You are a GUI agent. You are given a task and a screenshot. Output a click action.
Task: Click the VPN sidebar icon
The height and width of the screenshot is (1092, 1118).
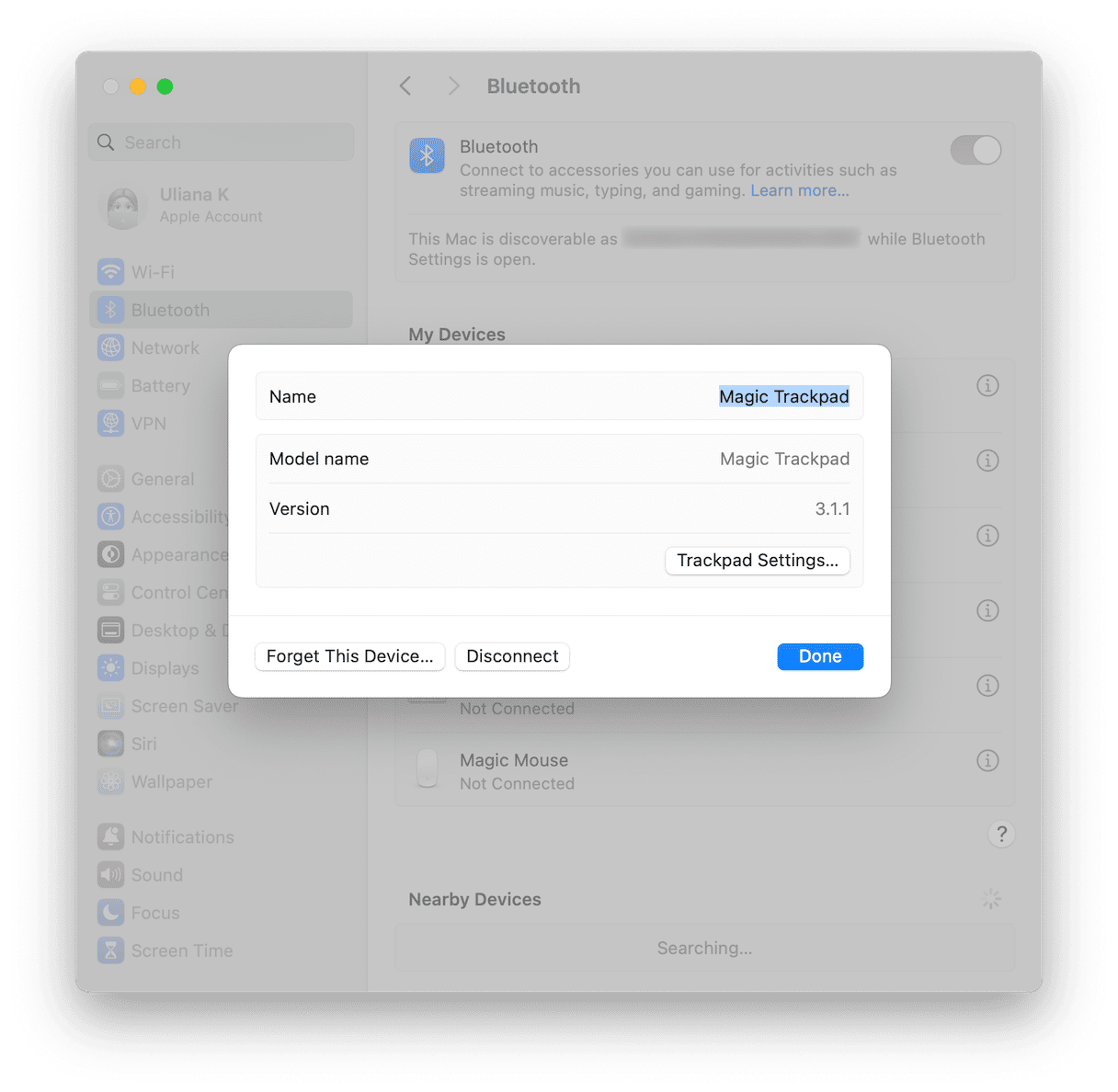coord(110,424)
